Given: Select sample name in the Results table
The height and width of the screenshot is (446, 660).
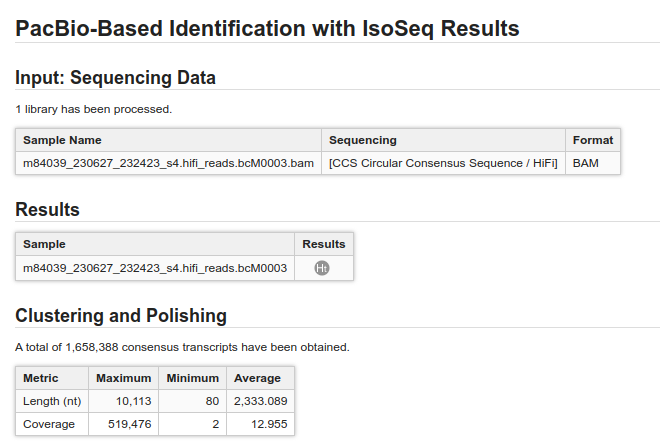Looking at the screenshot, I should 155,268.
